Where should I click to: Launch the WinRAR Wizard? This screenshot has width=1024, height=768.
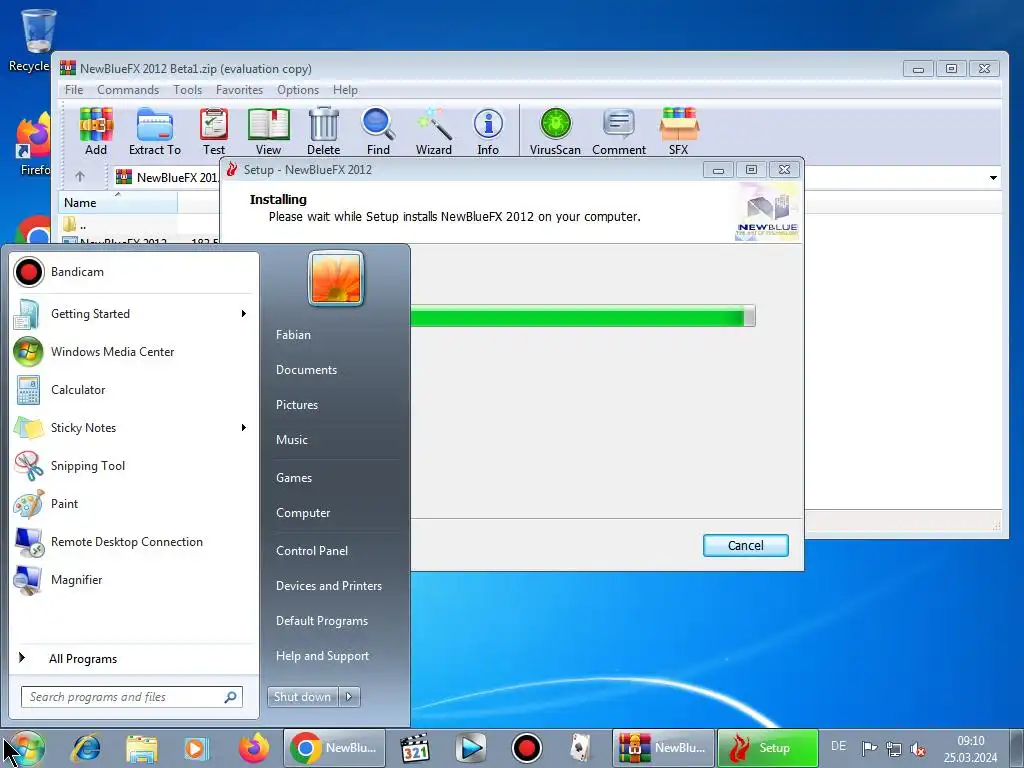(434, 131)
